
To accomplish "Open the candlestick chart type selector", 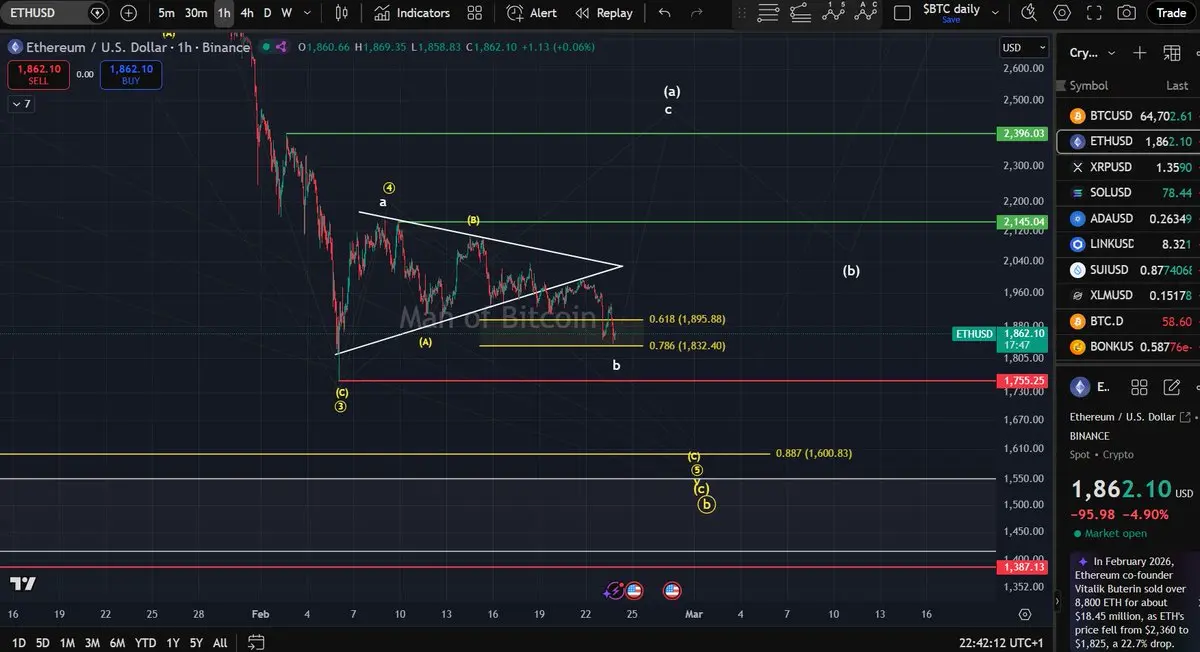I will coord(342,13).
